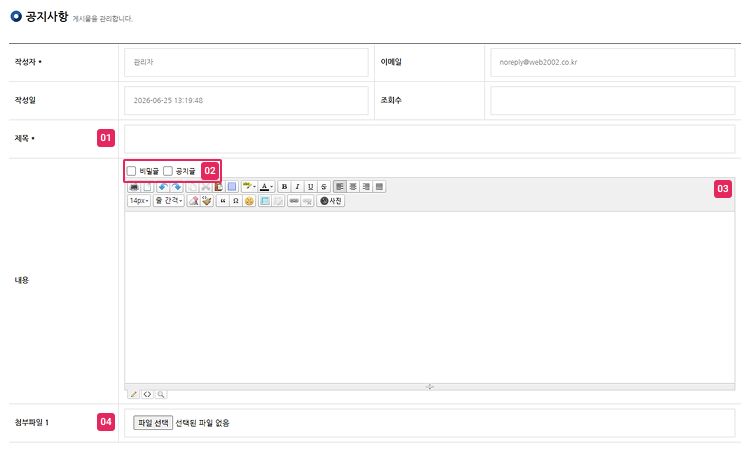750x452 pixels.
Task: Click the cut scissors icon
Action: 206,187
